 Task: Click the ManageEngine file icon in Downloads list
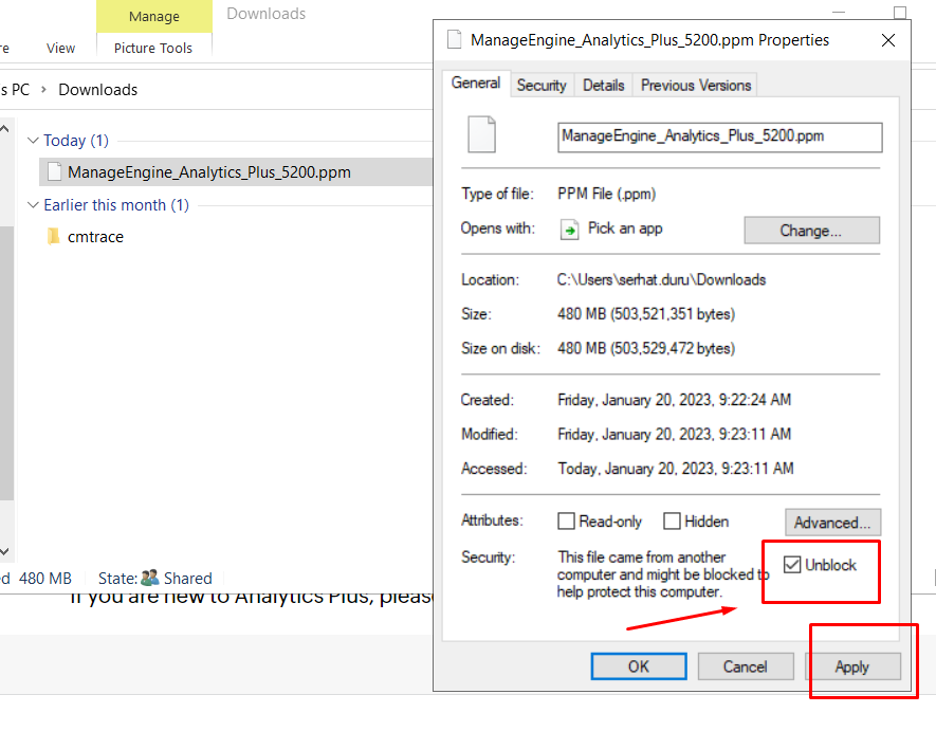(54, 172)
